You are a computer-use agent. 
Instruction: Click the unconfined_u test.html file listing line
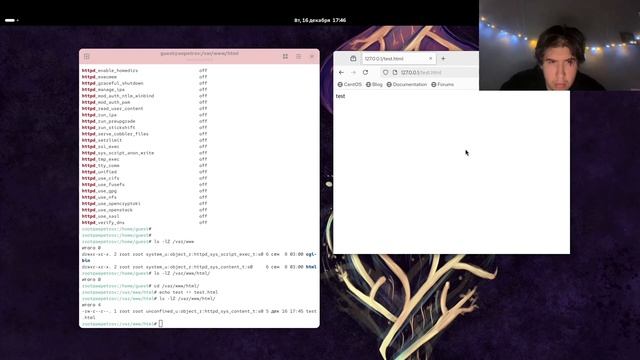coord(199,314)
